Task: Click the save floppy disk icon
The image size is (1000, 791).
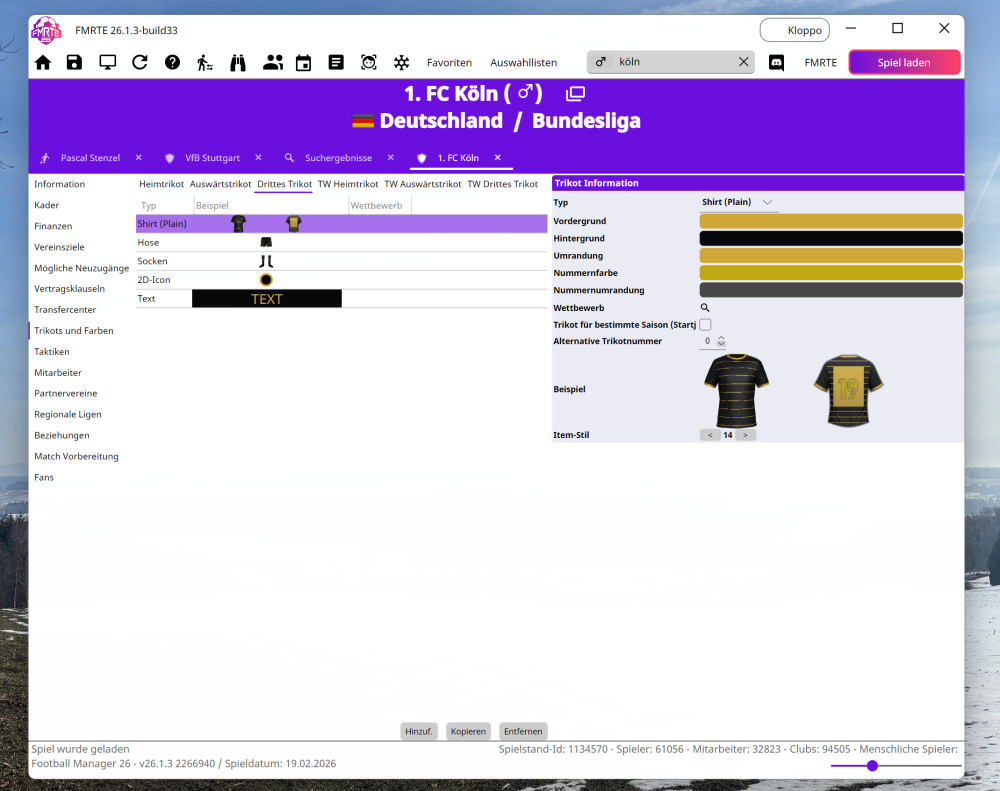Action: [75, 62]
